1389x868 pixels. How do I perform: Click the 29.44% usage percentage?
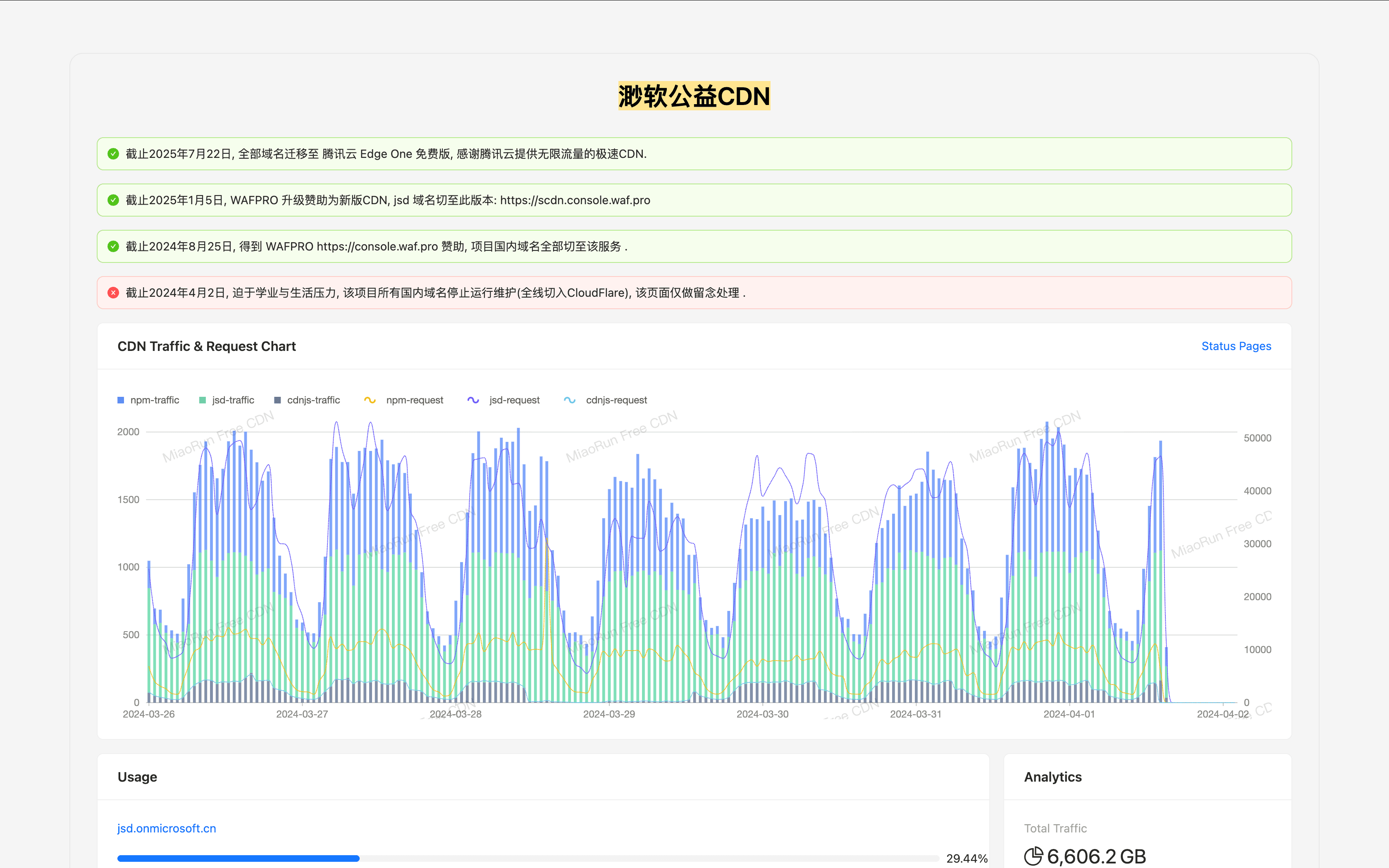coord(967,858)
